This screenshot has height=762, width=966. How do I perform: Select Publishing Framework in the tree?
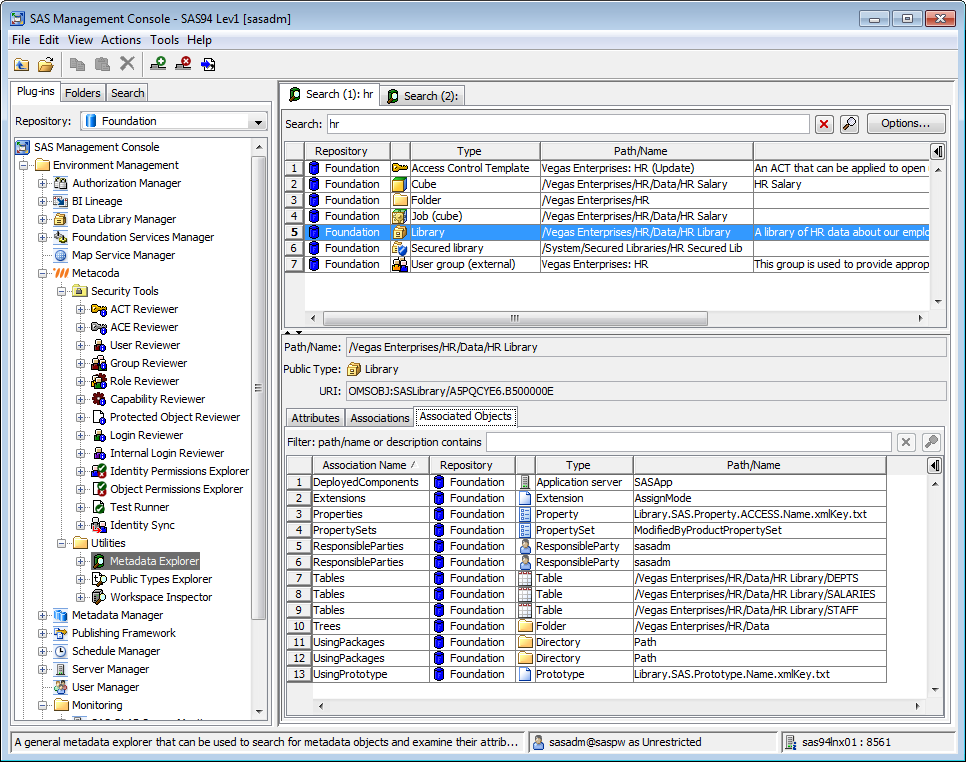(124, 633)
